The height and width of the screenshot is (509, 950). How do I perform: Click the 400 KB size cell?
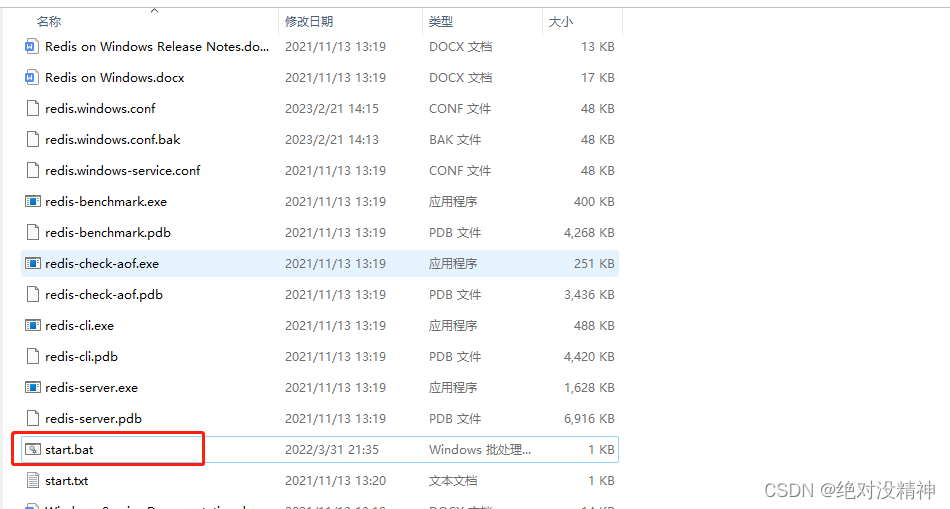[594, 201]
